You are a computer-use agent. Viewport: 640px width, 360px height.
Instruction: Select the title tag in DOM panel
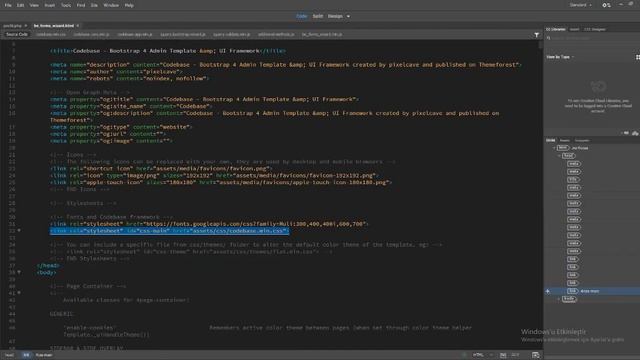click(x=573, y=180)
